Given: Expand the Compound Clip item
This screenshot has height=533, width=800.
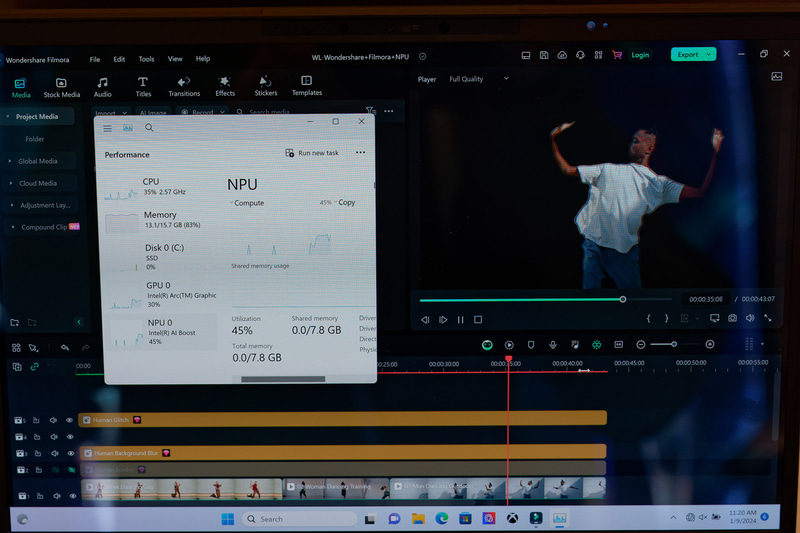Looking at the screenshot, I should (x=13, y=227).
